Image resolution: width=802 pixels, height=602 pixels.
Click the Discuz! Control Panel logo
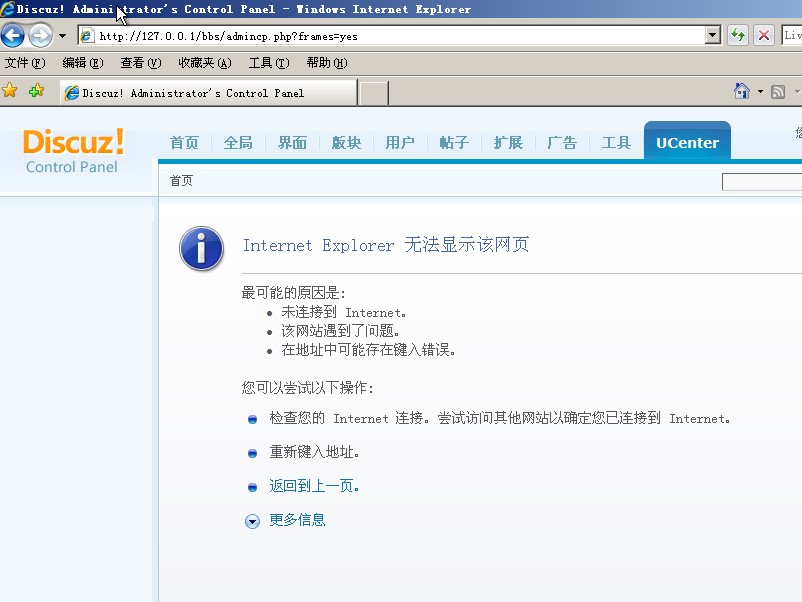tap(73, 150)
